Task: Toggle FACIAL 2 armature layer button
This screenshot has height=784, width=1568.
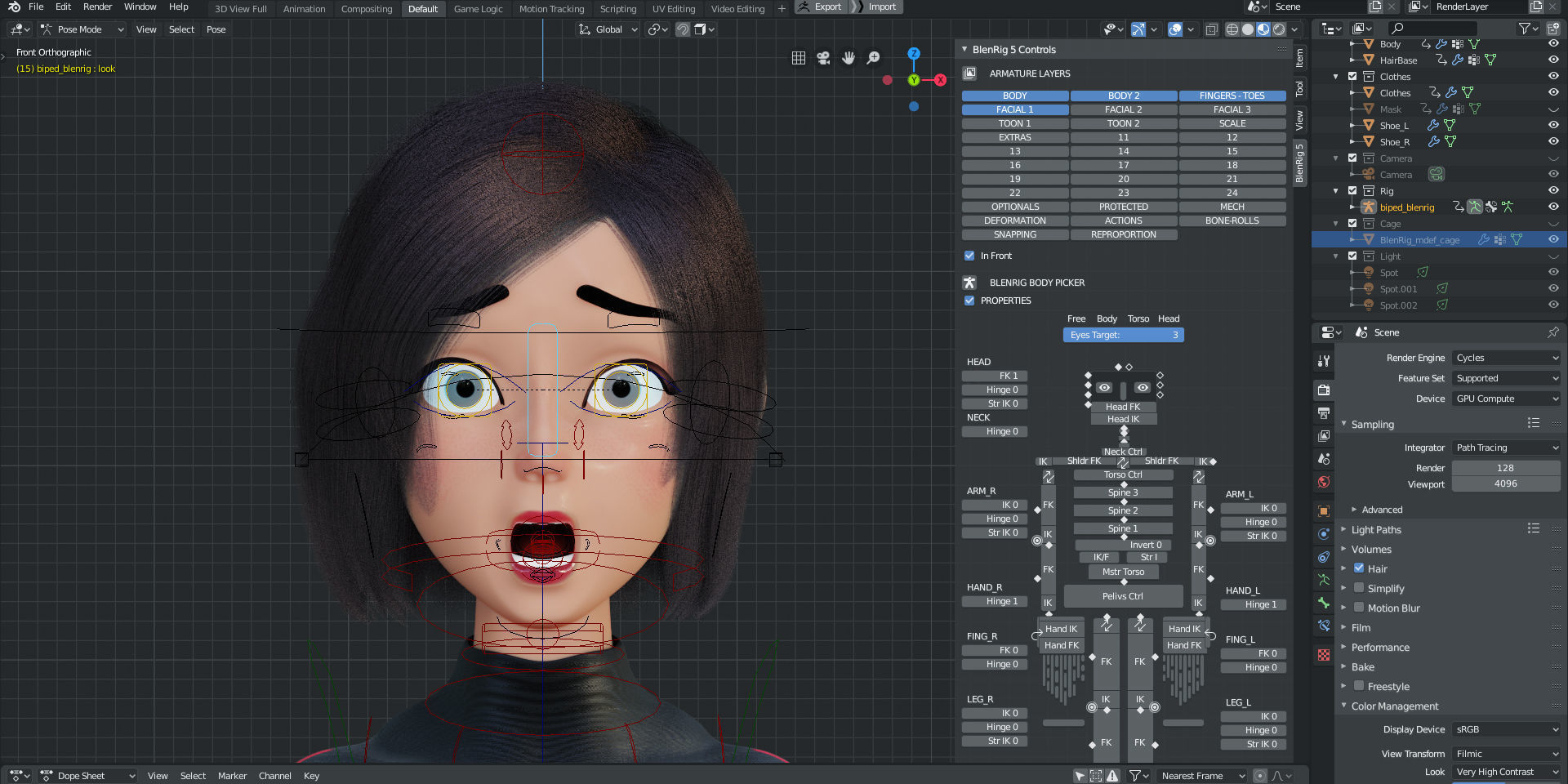Action: click(1124, 109)
